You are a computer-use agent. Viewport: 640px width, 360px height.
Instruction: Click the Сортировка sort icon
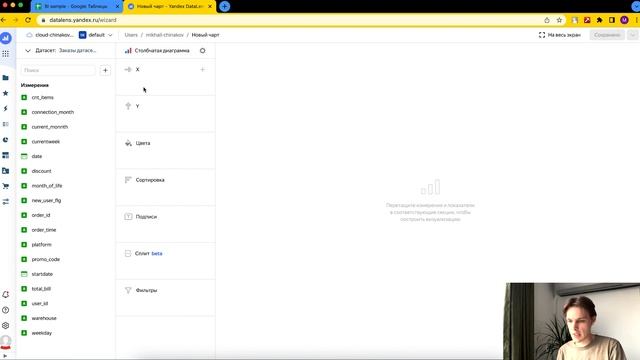(128, 180)
